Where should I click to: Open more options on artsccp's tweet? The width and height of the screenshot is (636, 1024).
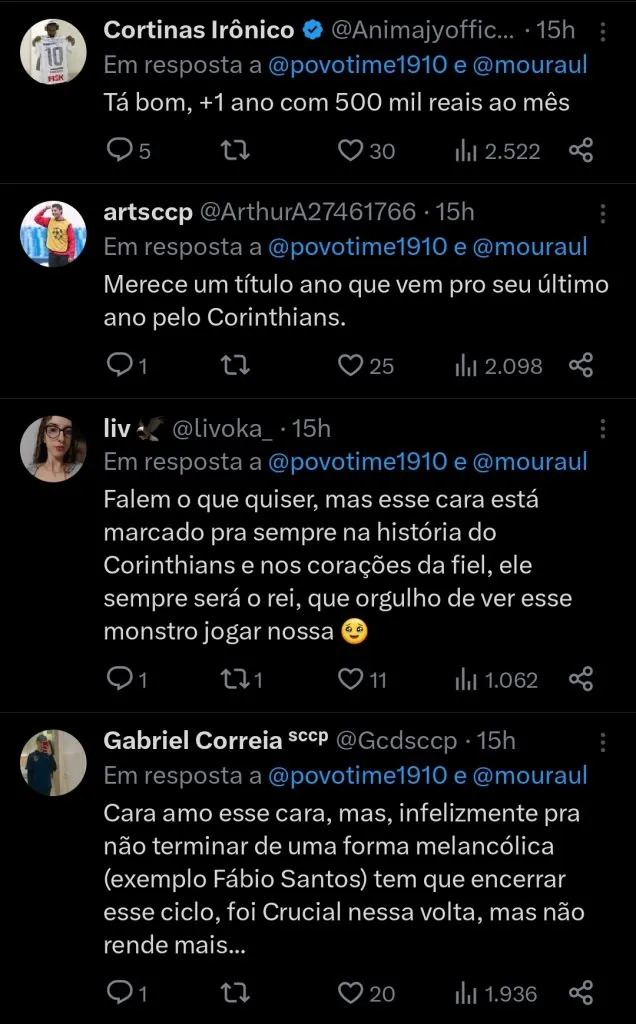[x=602, y=214]
